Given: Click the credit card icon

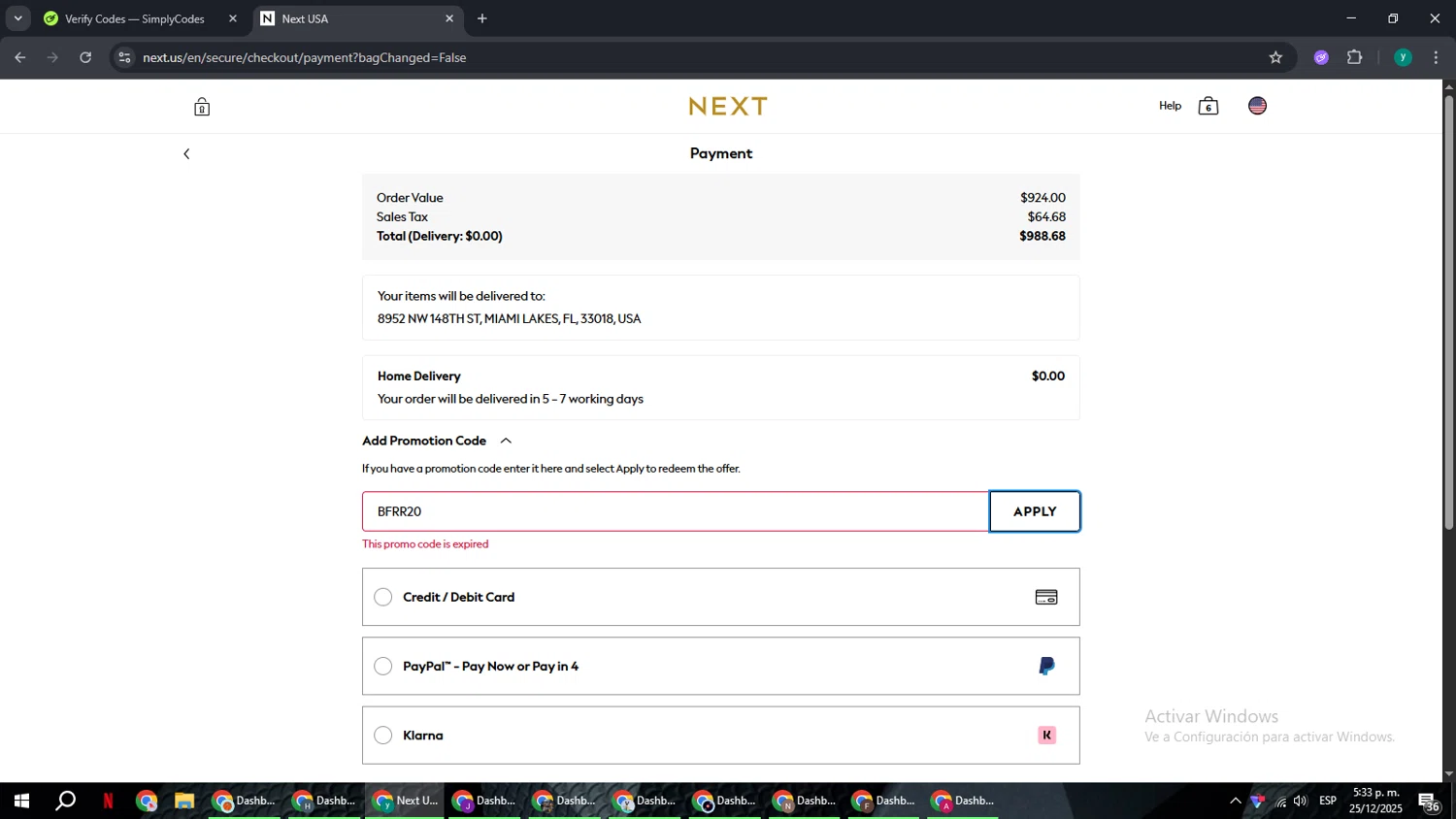Looking at the screenshot, I should [x=1046, y=597].
